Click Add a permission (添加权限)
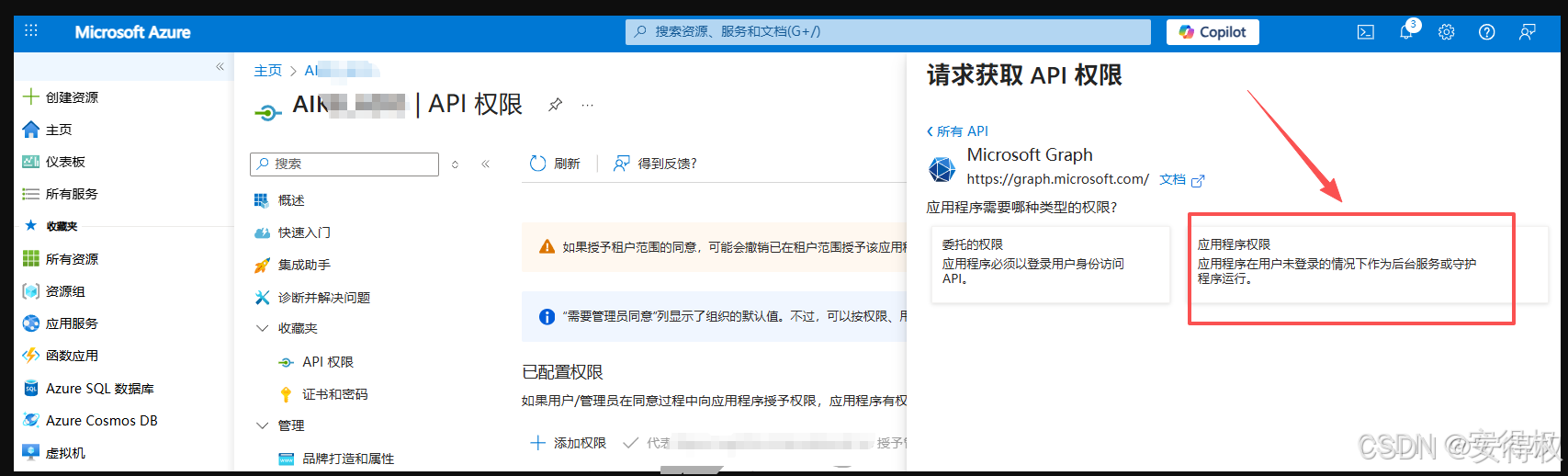Viewport: 1568px width, 476px height. (x=569, y=443)
